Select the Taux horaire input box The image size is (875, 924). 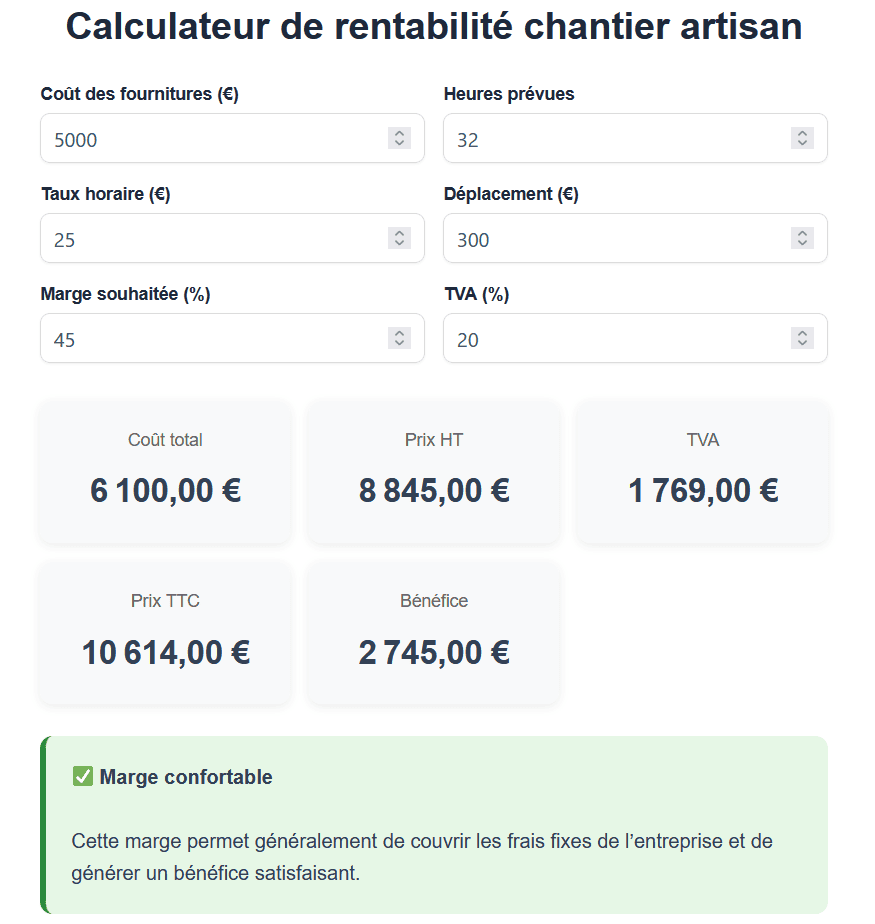click(x=232, y=238)
